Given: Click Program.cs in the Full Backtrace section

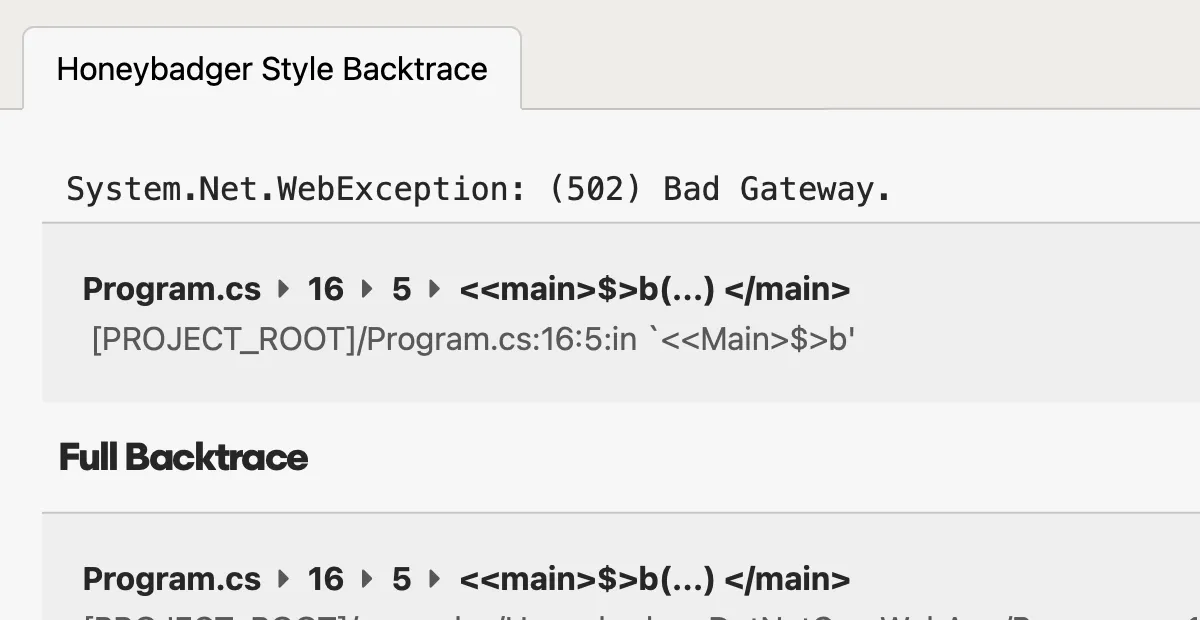Looking at the screenshot, I should point(171,579).
